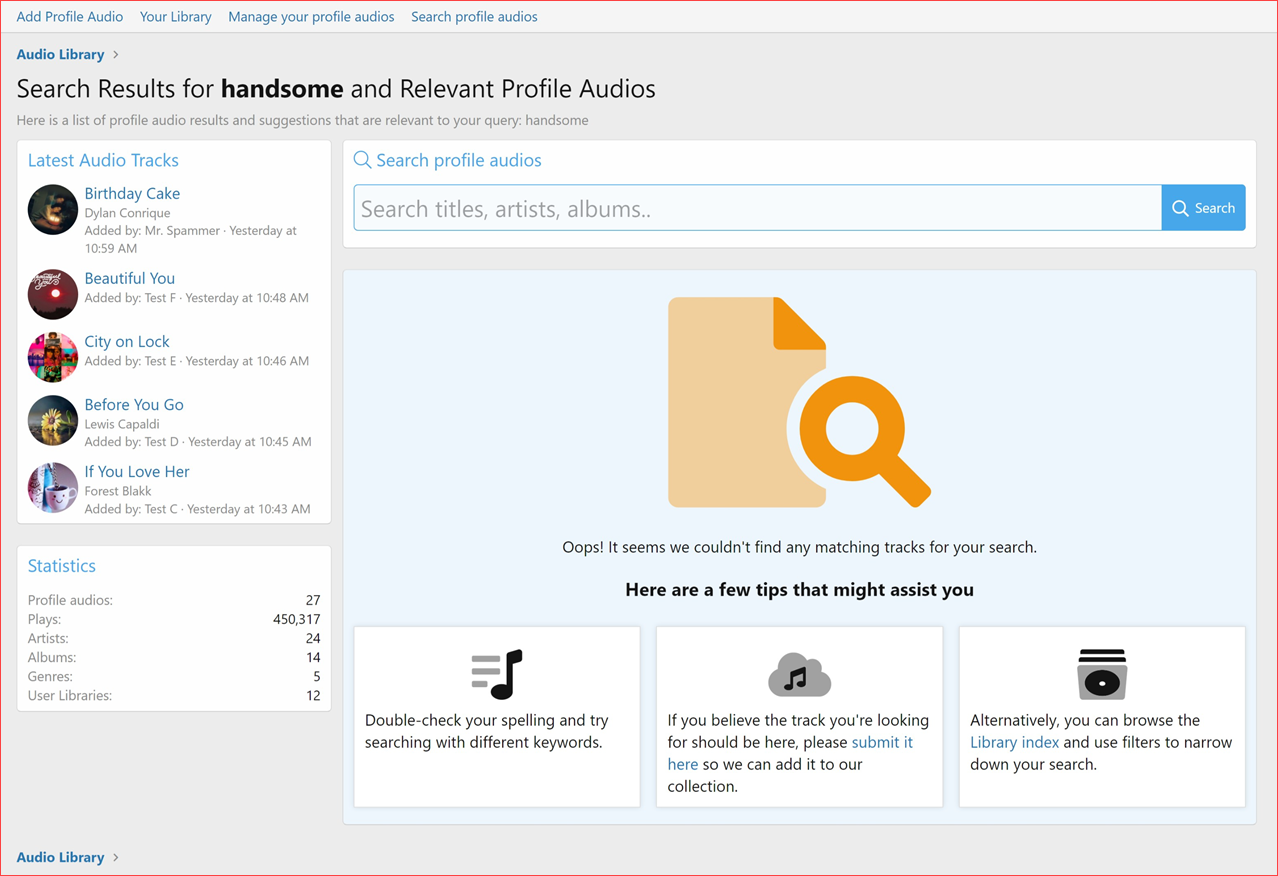Open the Library index link
Image resolution: width=1278 pixels, height=876 pixels.
pos(1014,742)
